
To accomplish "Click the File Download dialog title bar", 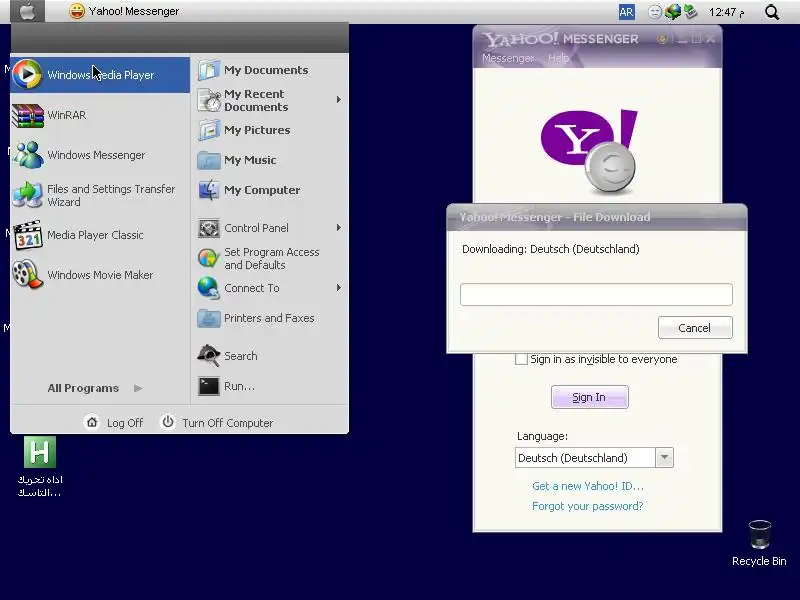I will pyautogui.click(x=596, y=217).
